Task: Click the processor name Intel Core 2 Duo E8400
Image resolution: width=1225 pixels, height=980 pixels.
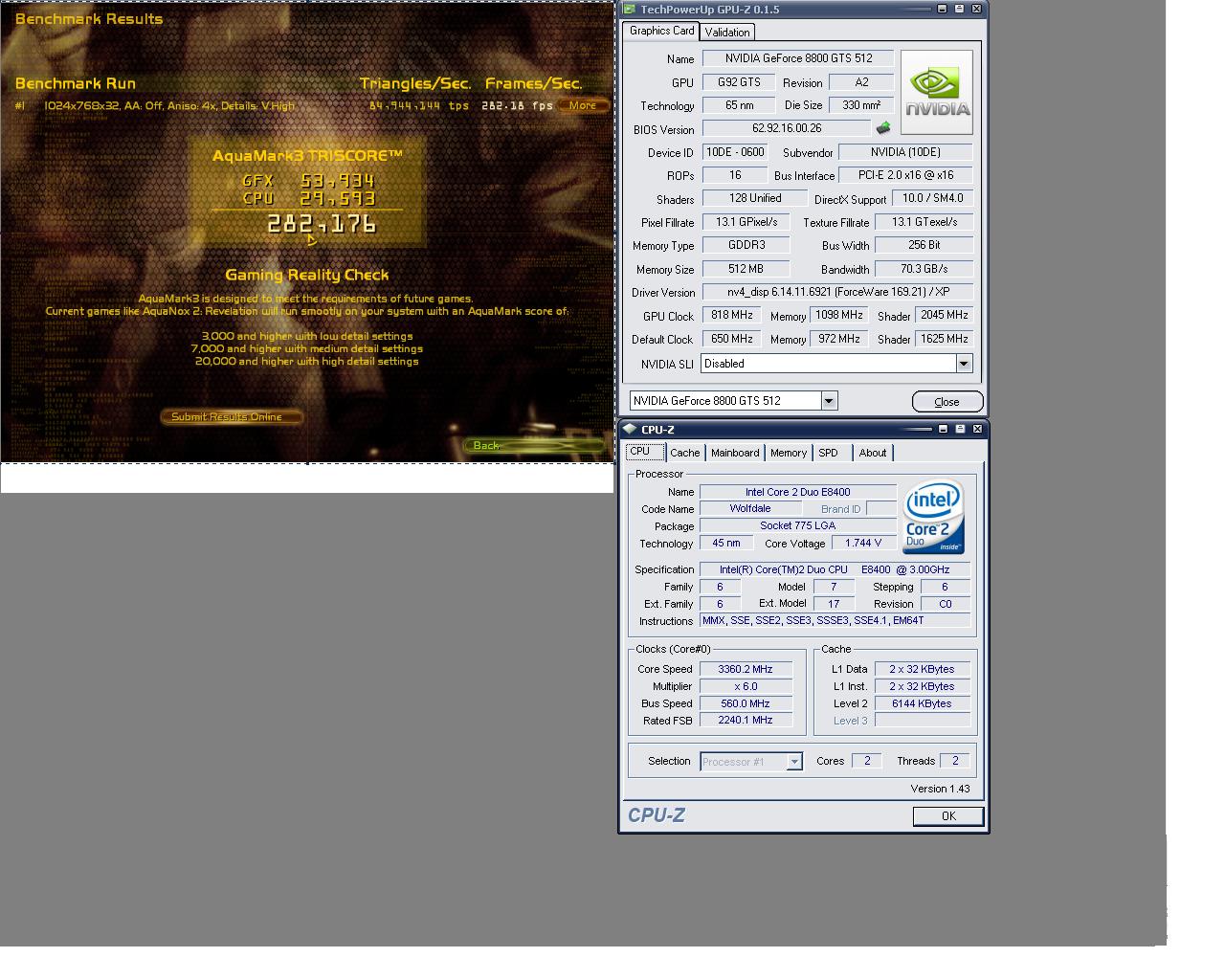Action: (797, 492)
